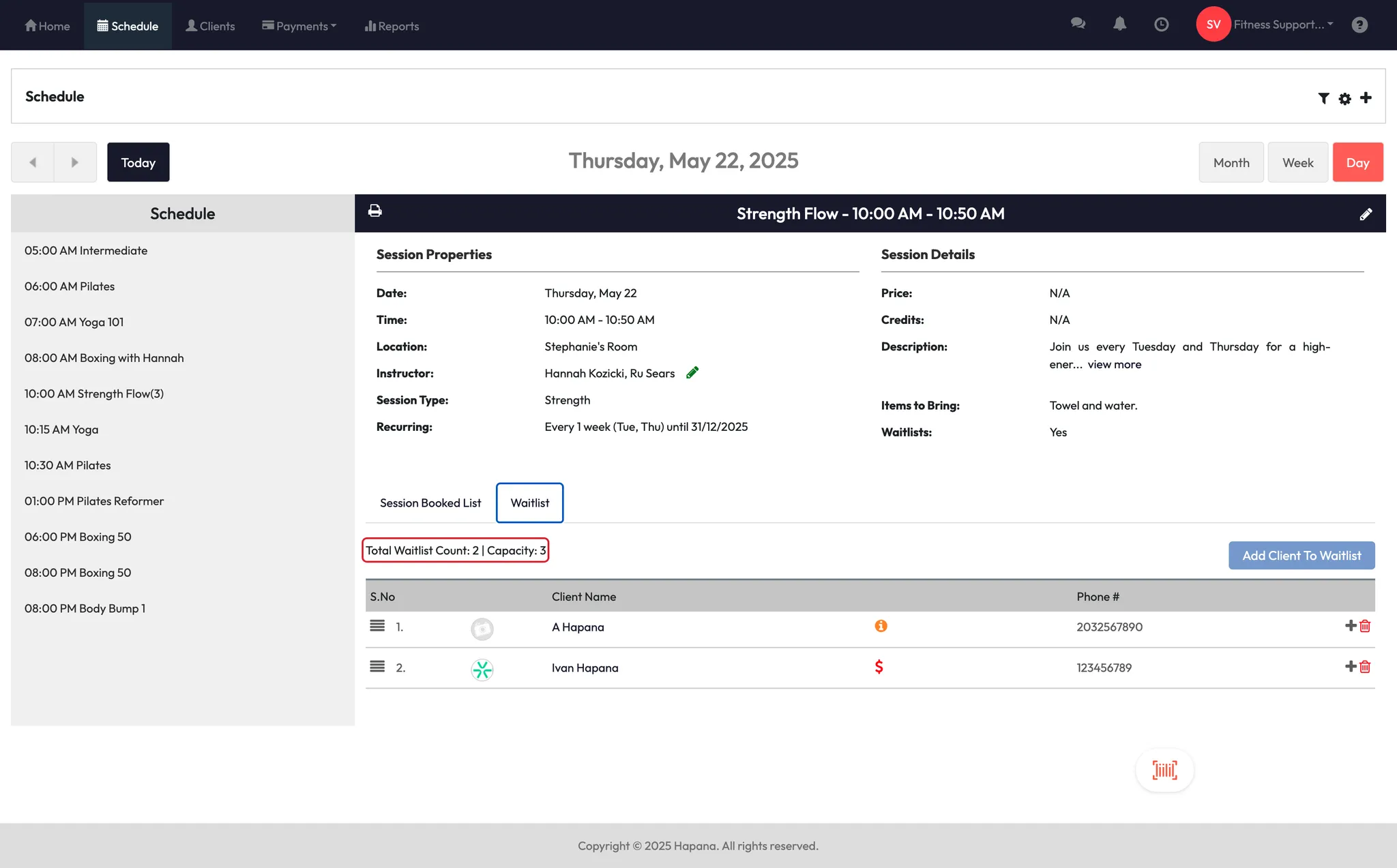
Task: Click the info icon for A Hapana
Action: (x=881, y=626)
